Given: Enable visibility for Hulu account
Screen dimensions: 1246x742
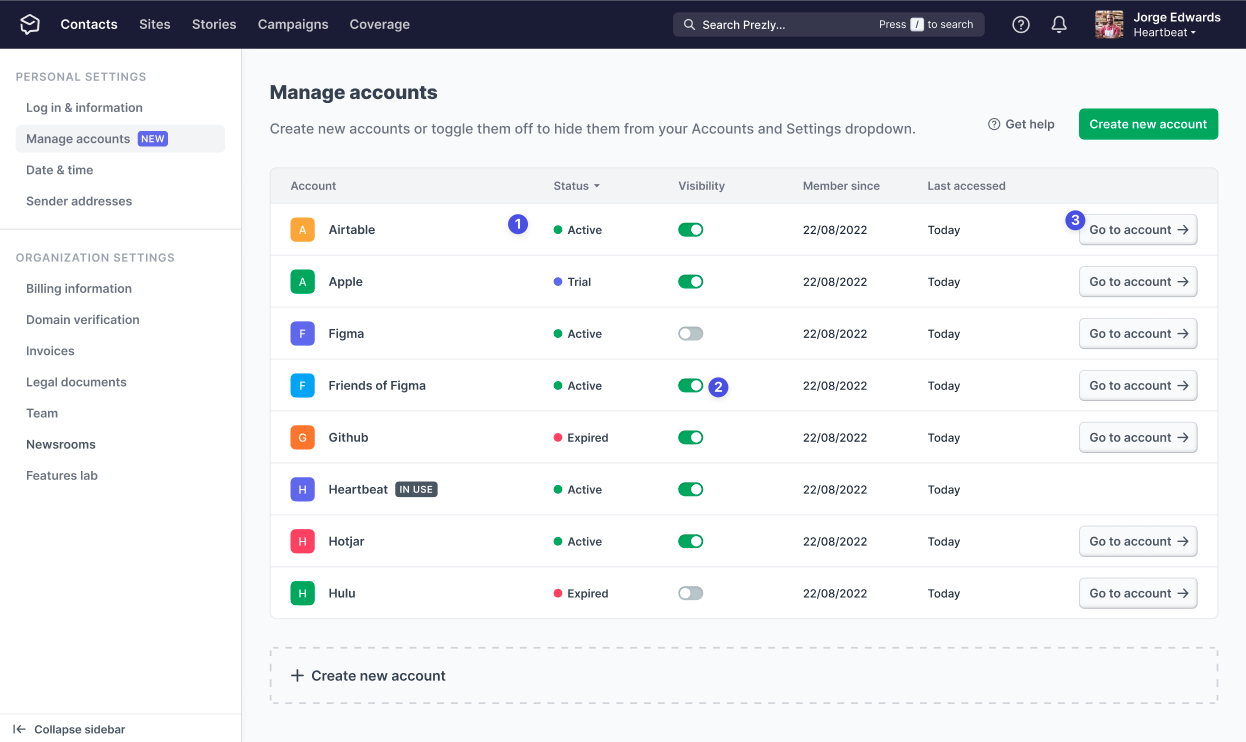Looking at the screenshot, I should click(x=691, y=594).
